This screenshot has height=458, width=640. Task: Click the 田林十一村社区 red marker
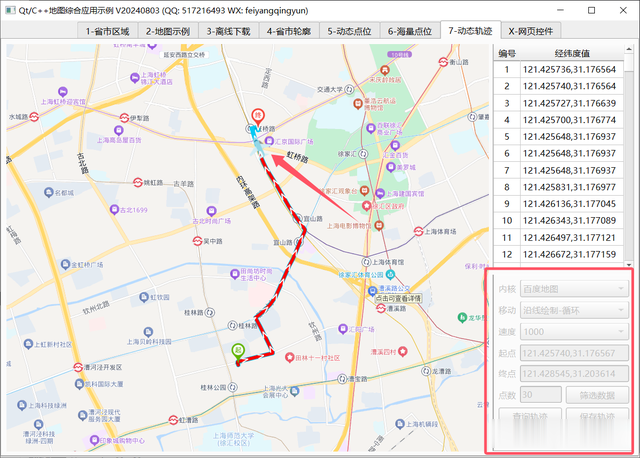[289, 358]
